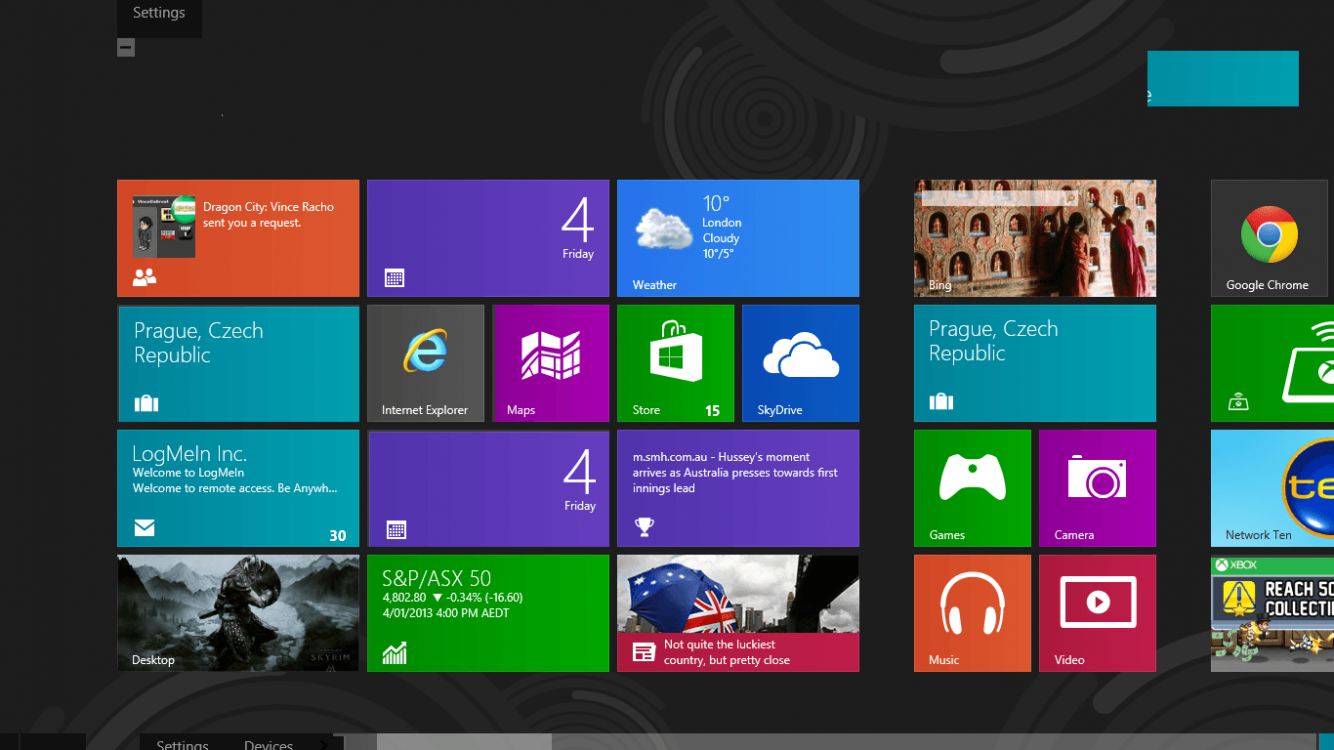Open the Weather tile showing London
This screenshot has width=1334, height=750.
(x=738, y=237)
